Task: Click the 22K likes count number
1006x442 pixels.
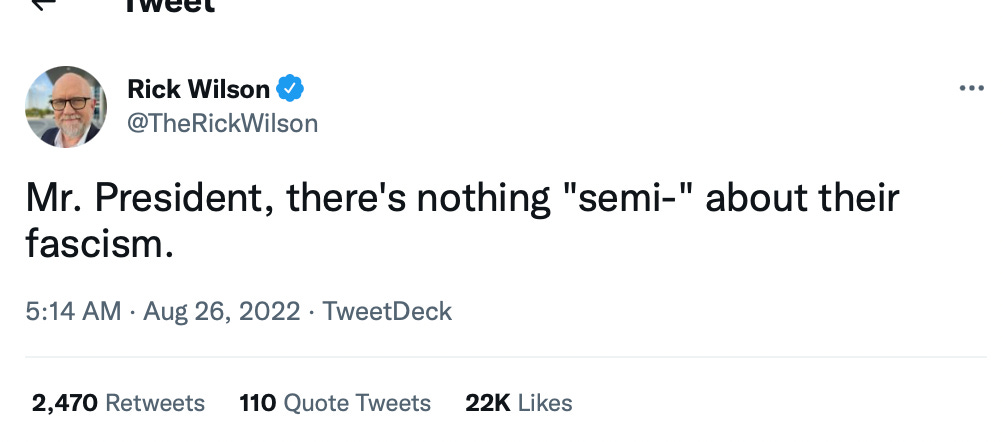Action: pyautogui.click(x=488, y=403)
